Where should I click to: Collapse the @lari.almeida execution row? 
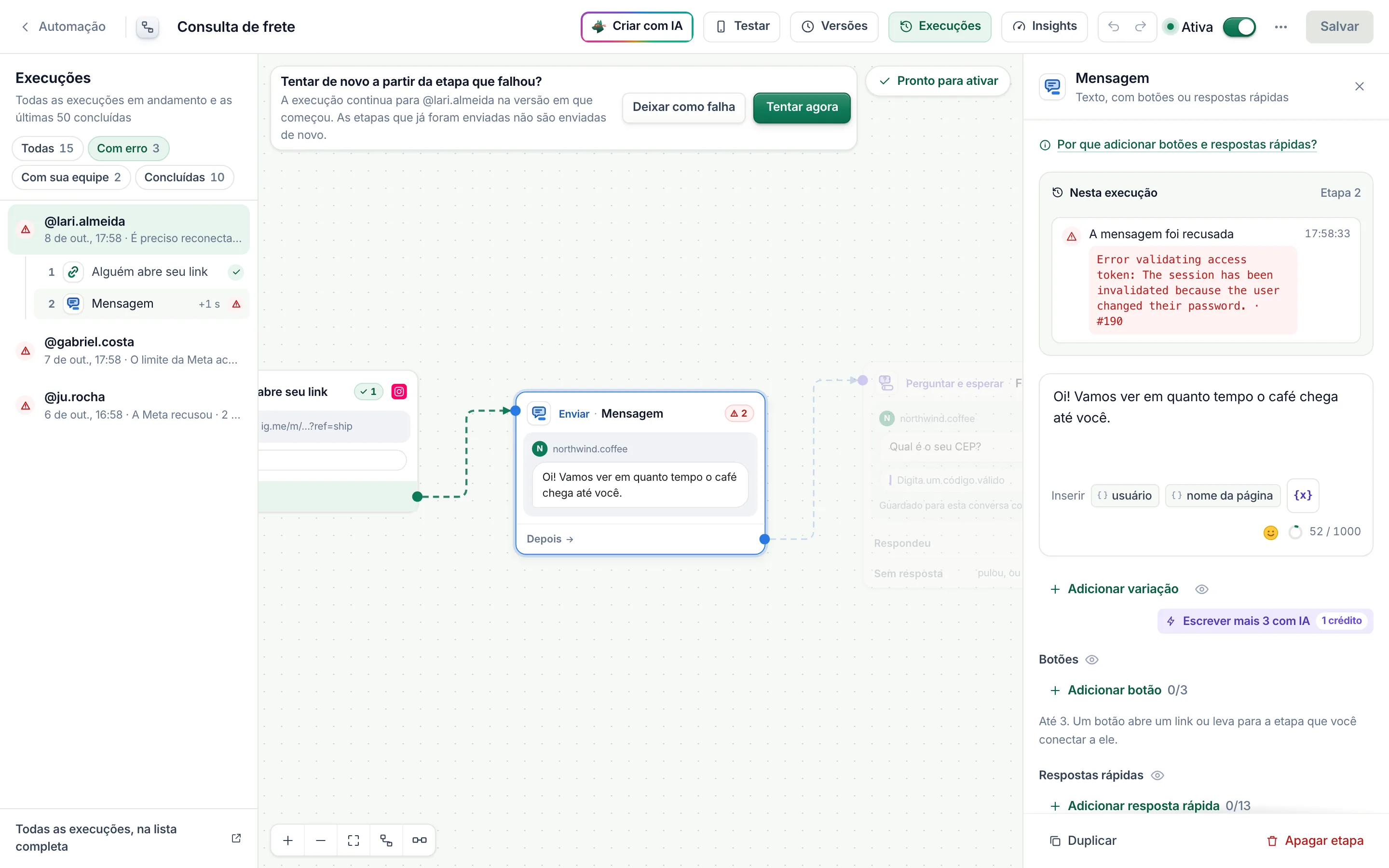129,229
